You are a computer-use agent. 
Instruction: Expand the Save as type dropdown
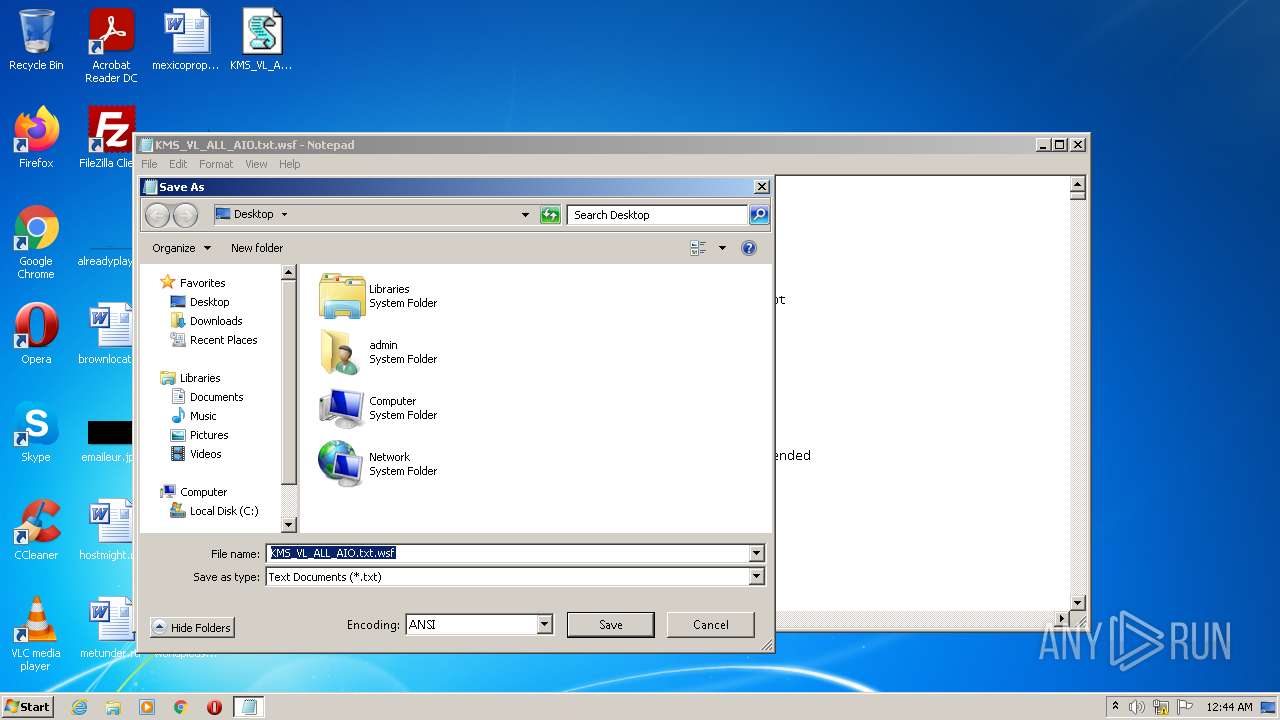(756, 577)
